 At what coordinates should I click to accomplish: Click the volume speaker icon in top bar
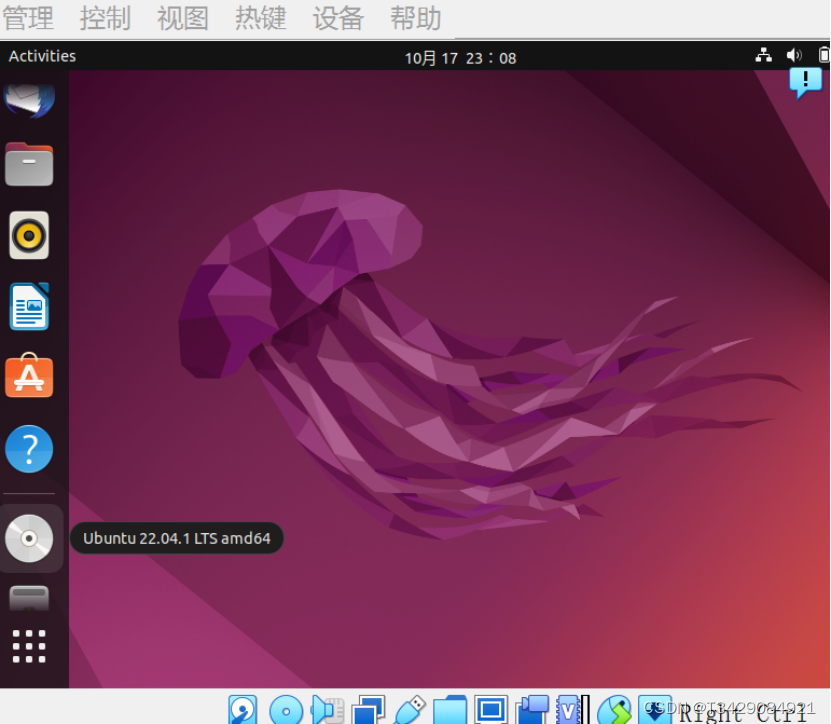794,55
